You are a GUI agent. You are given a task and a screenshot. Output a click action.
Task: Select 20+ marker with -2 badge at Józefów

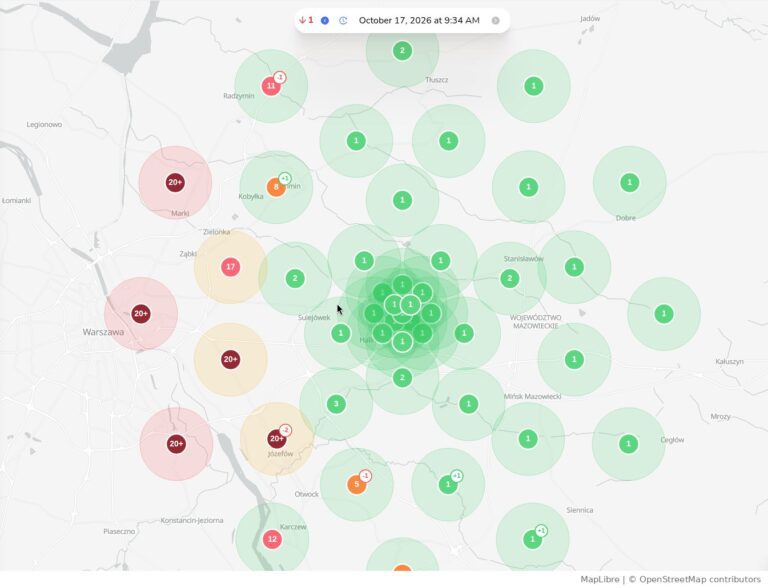(x=277, y=439)
